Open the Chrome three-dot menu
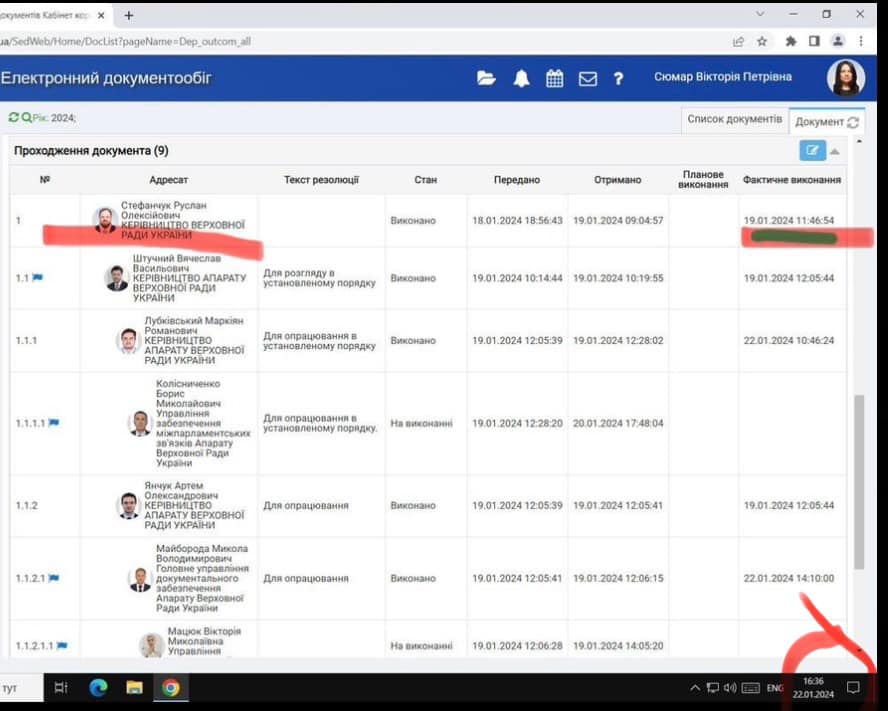The height and width of the screenshot is (711, 888). pos(861,41)
